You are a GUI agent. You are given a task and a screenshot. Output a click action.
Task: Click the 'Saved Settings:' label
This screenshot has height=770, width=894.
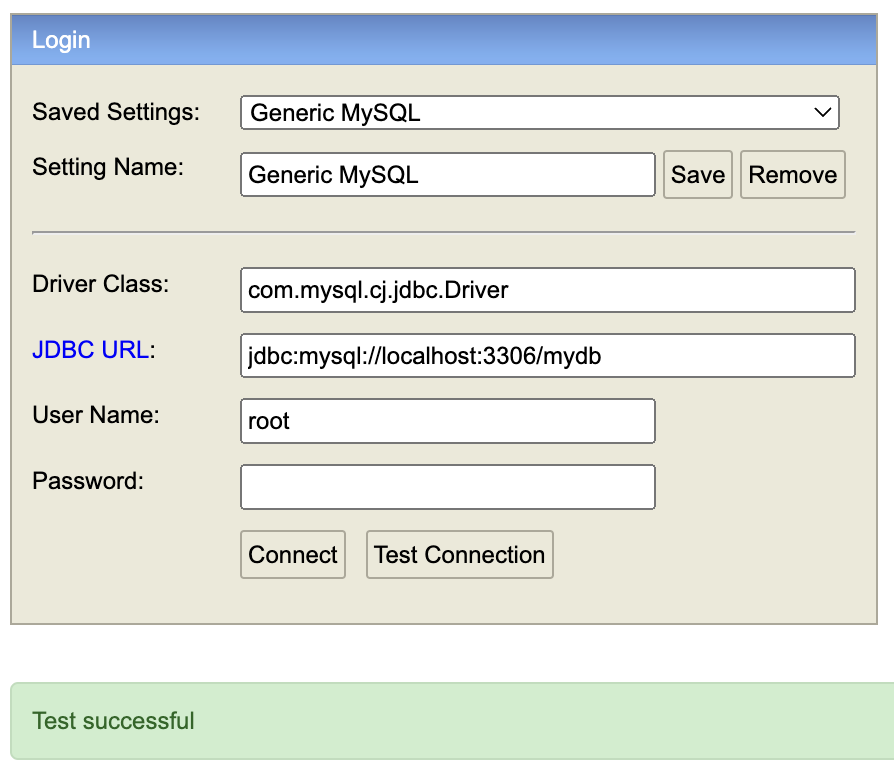tap(116, 112)
